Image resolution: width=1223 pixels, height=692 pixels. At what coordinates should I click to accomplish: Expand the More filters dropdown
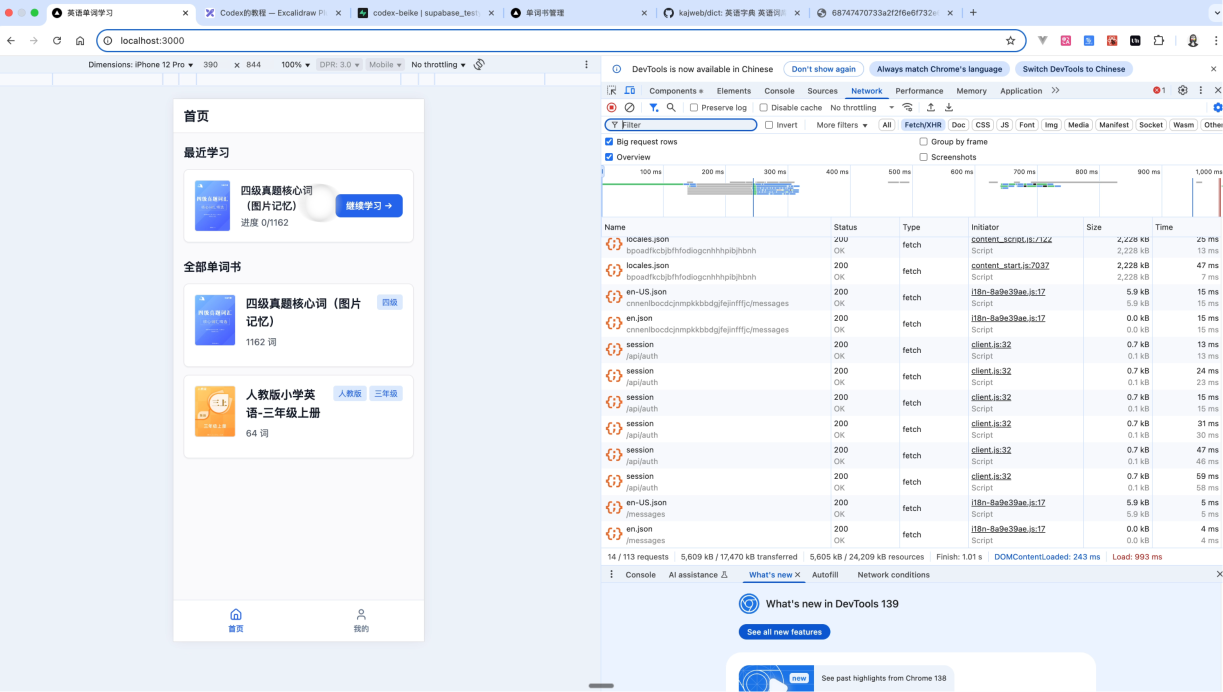tap(842, 125)
